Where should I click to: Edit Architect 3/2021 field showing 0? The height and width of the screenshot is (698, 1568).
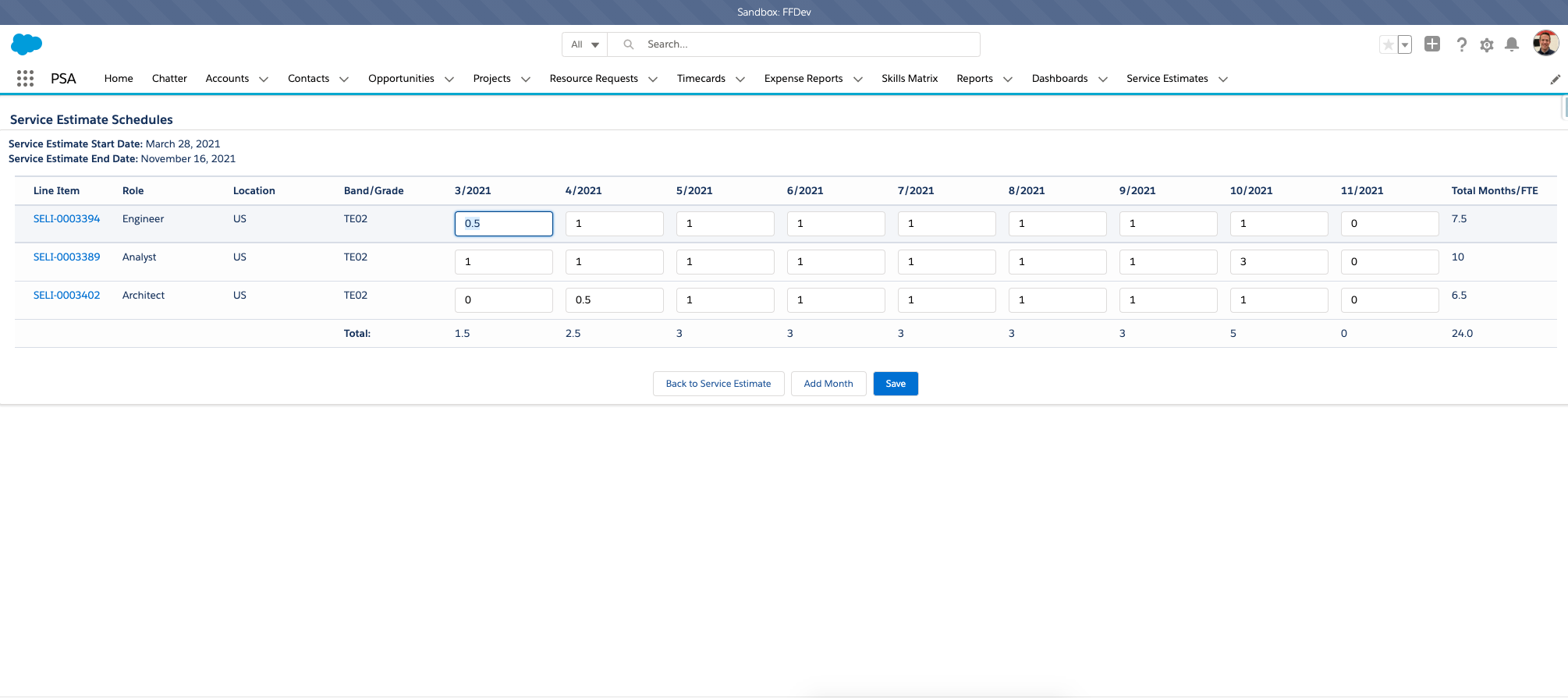(504, 300)
